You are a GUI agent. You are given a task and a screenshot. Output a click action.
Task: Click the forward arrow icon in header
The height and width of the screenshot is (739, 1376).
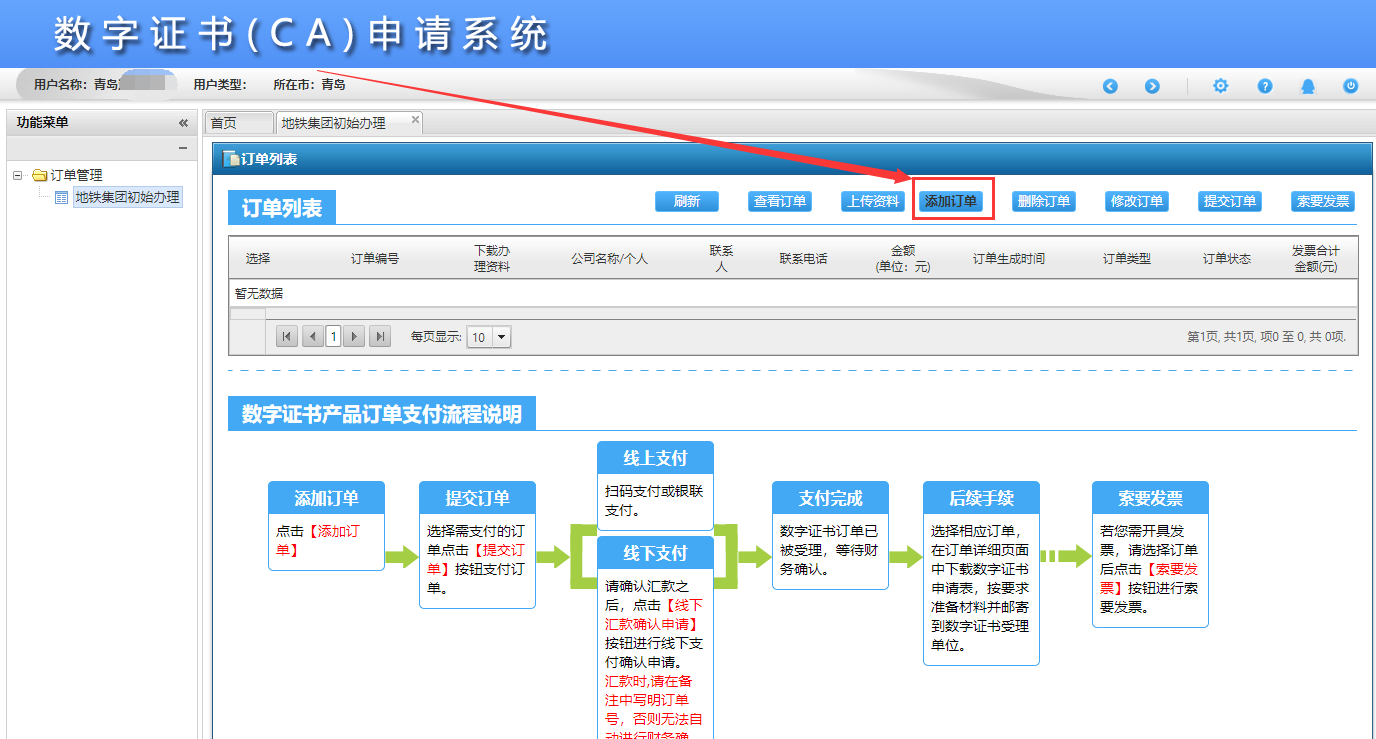1152,87
